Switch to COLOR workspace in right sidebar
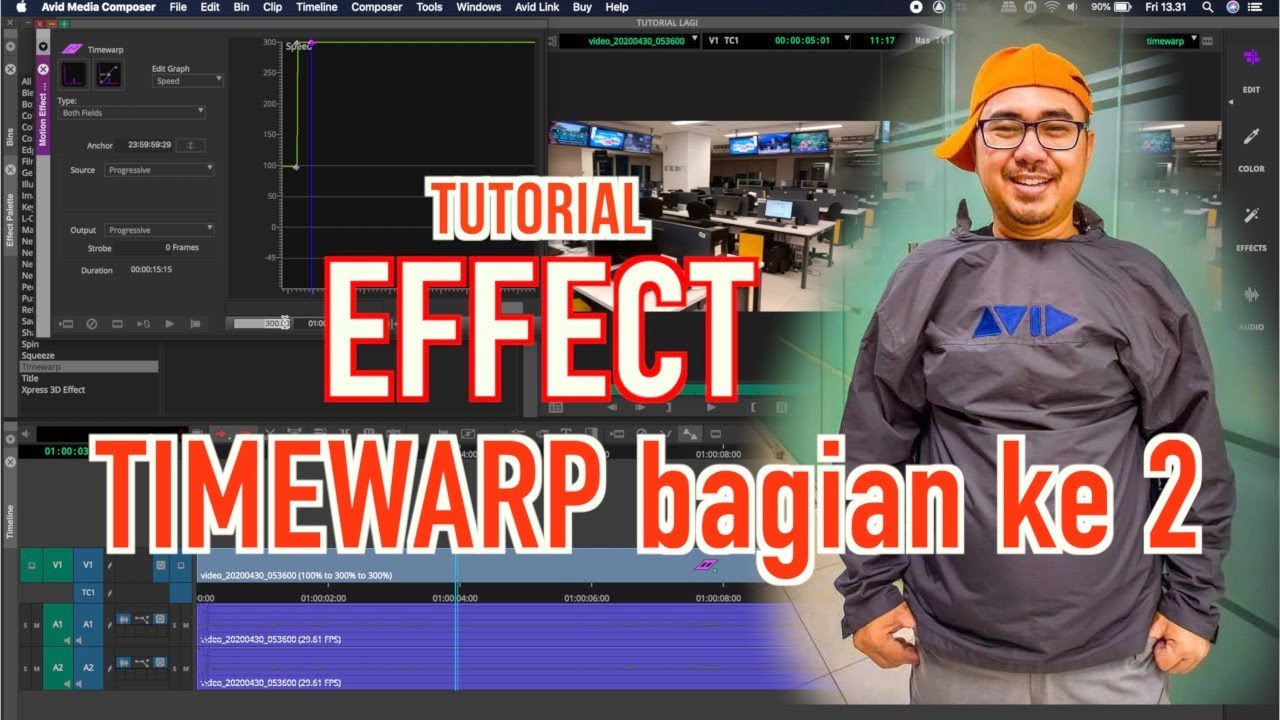This screenshot has height=720, width=1280. pos(1251,150)
